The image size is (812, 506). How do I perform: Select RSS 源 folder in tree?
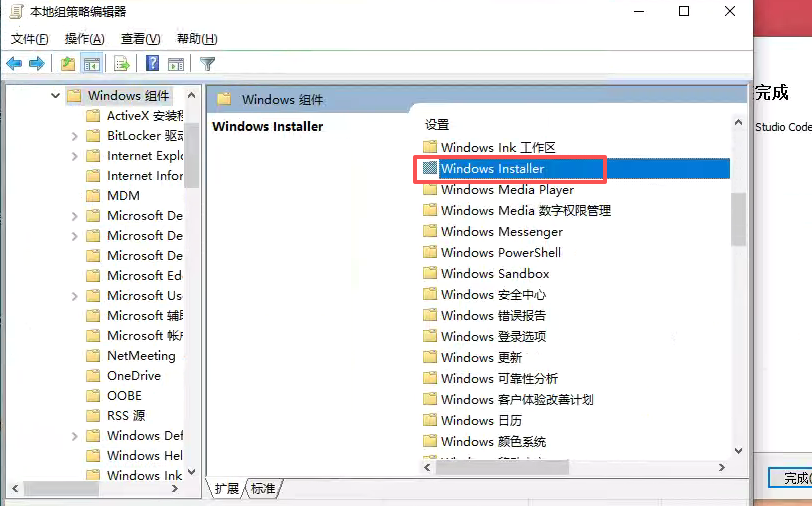[126, 415]
